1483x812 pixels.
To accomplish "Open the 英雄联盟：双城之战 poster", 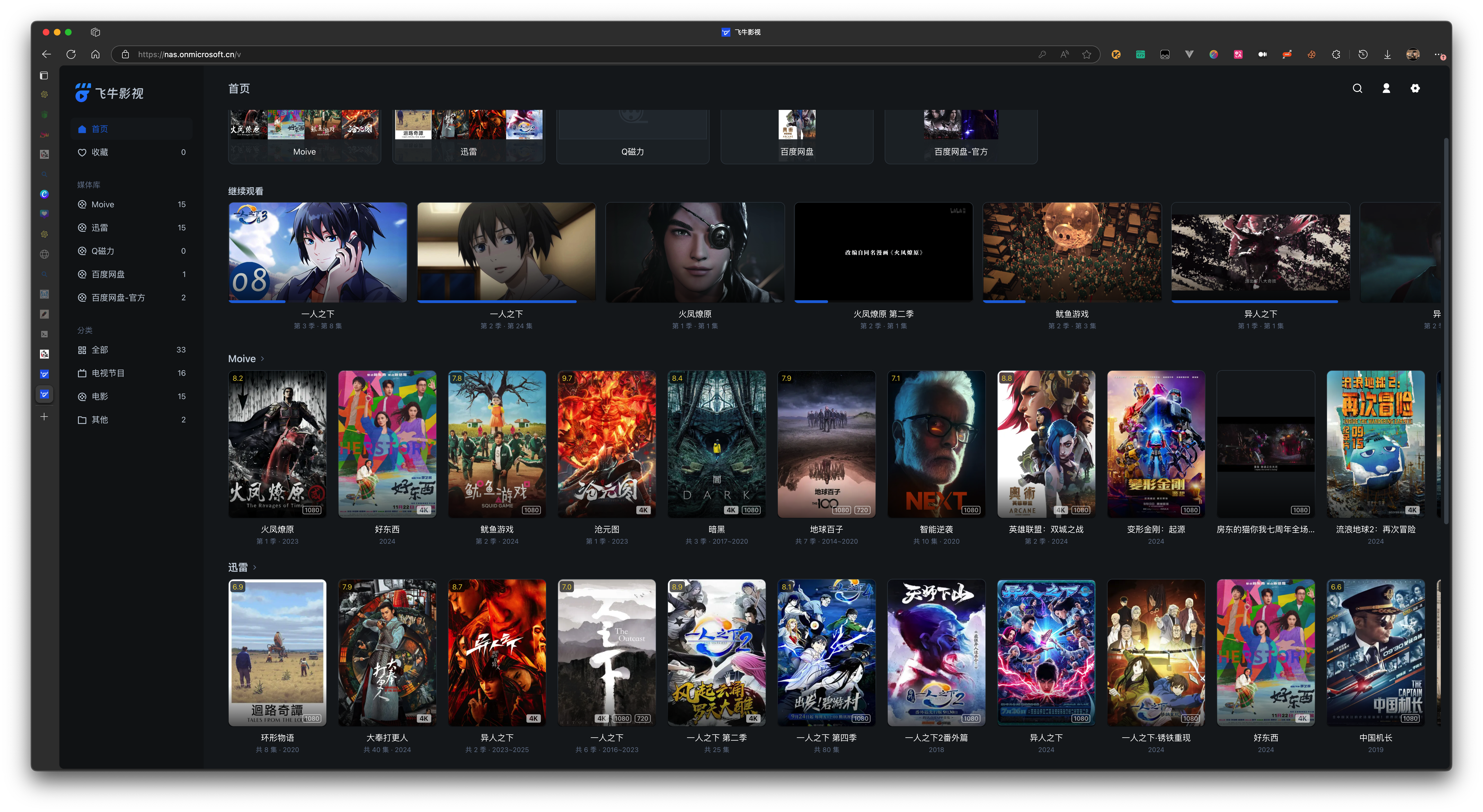I will [1046, 444].
